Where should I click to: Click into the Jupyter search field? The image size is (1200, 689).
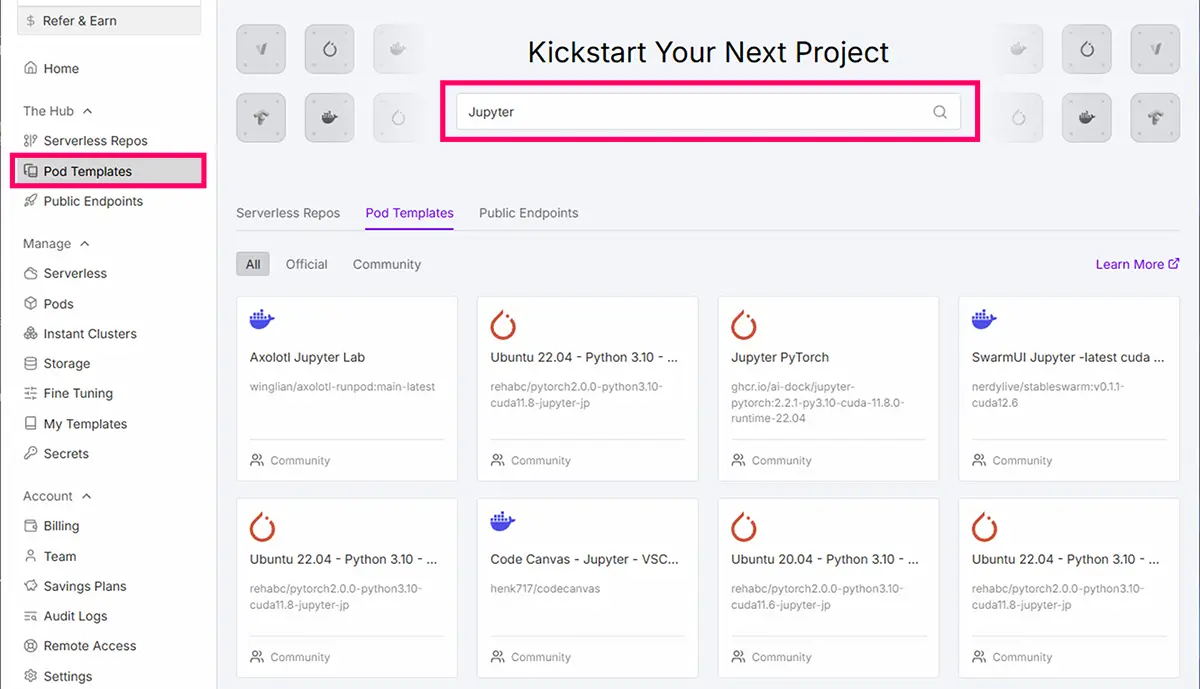(690, 112)
